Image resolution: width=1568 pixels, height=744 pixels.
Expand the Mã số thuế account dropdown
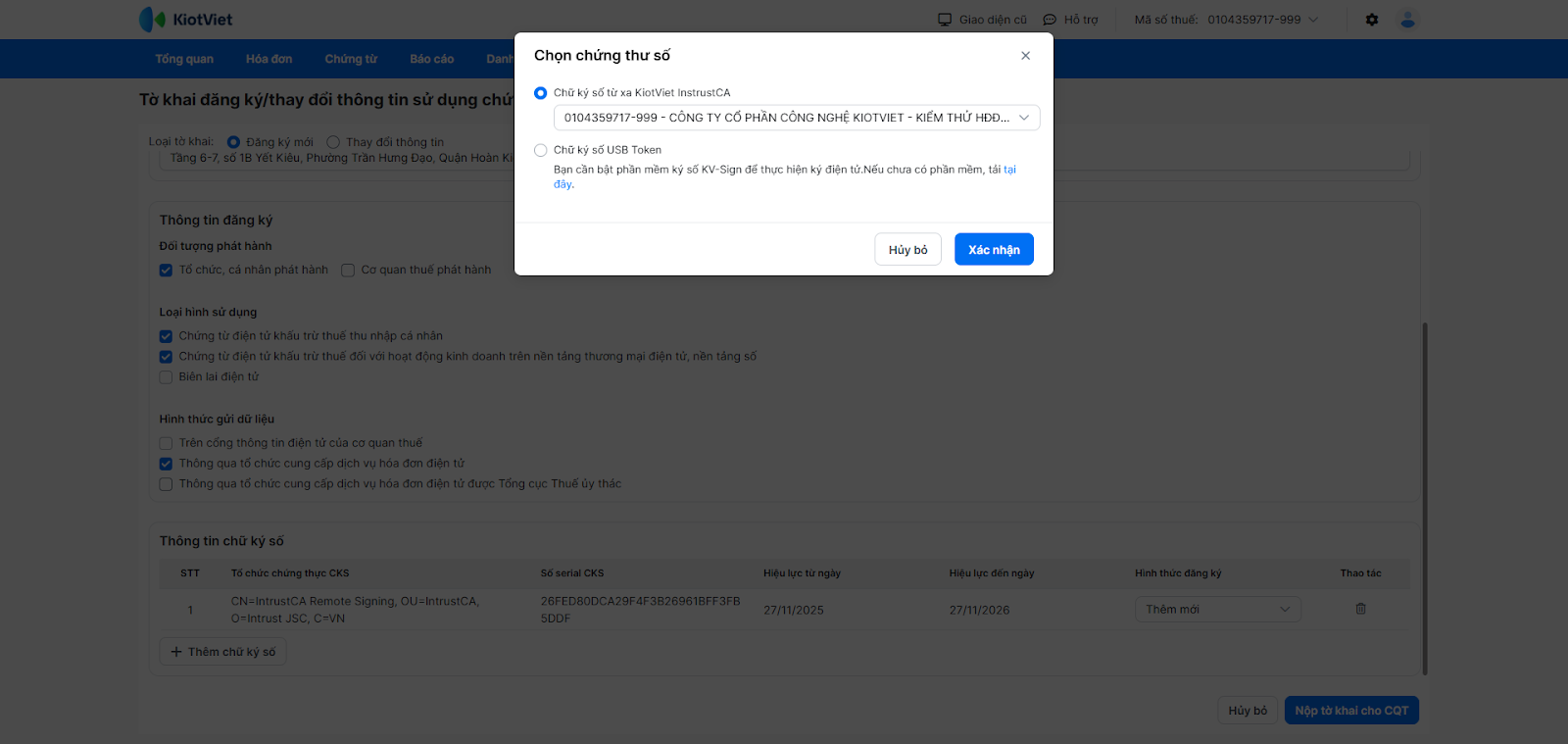tap(1313, 20)
